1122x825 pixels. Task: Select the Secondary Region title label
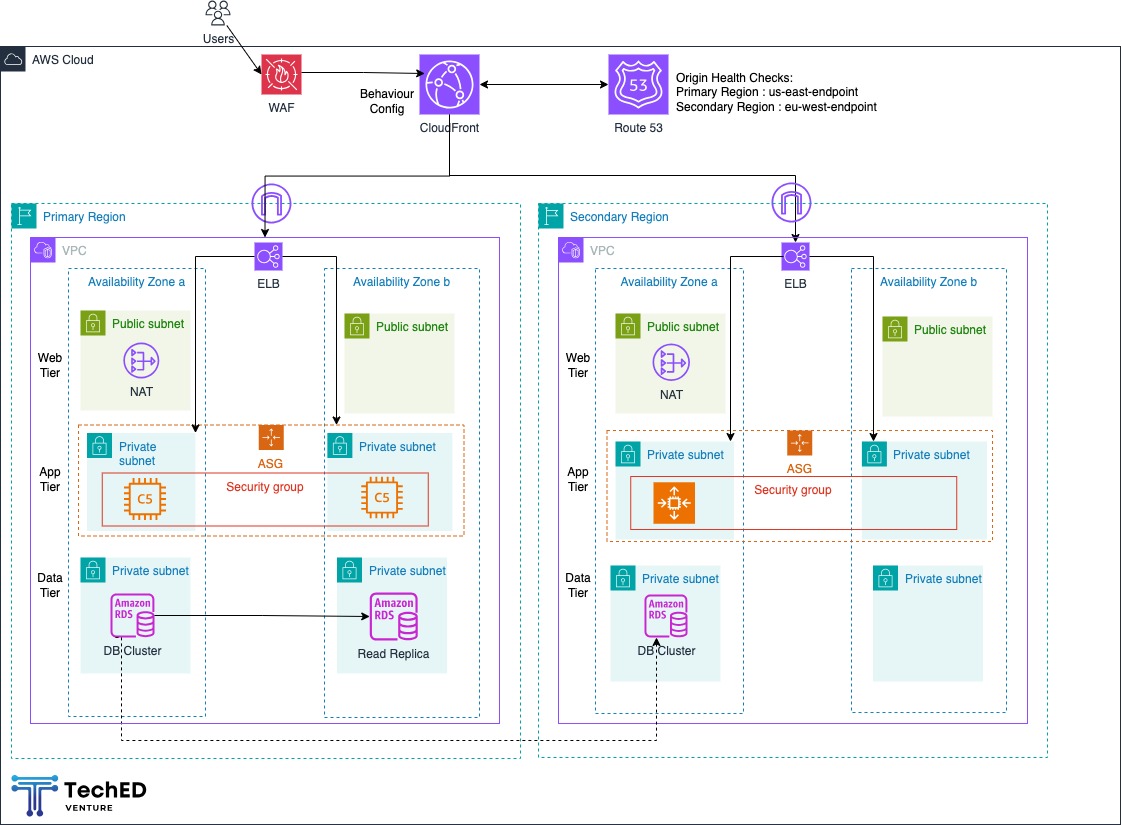coord(619,217)
